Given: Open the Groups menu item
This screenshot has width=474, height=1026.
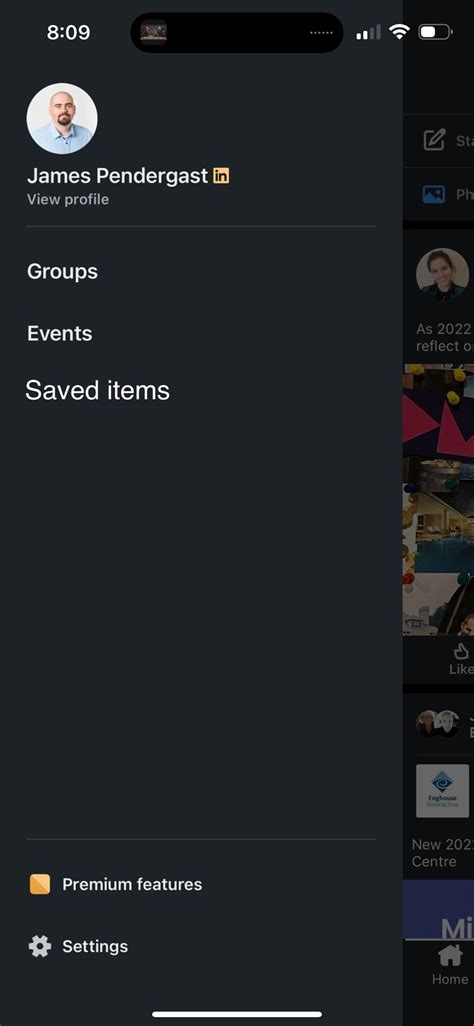Looking at the screenshot, I should pos(62,272).
